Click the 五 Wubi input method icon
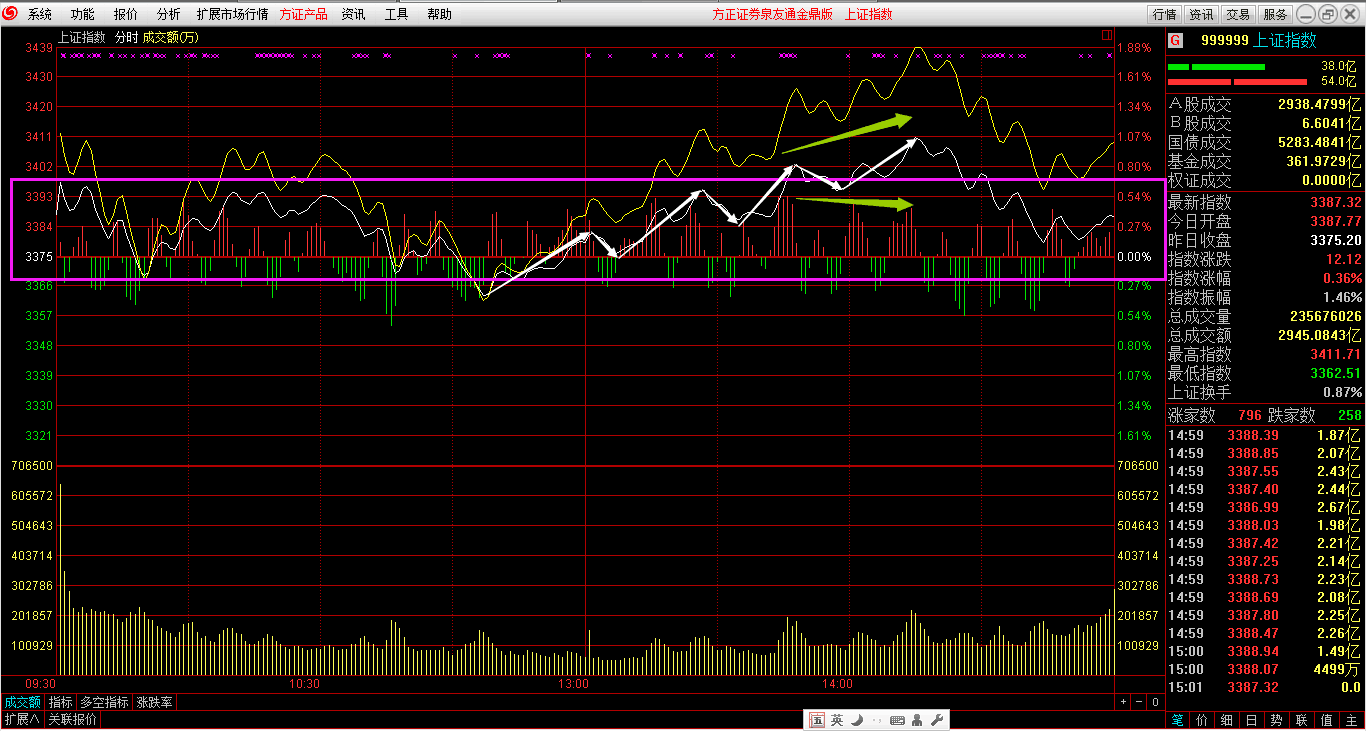 click(816, 720)
